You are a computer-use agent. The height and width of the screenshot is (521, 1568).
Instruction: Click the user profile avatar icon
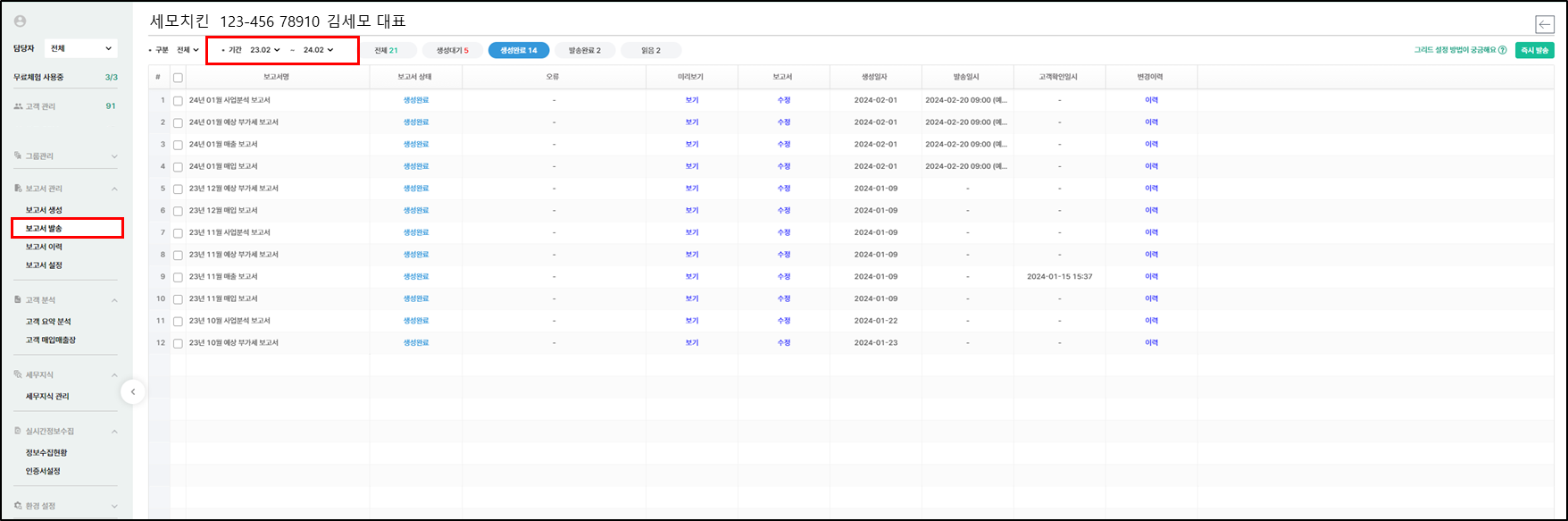21,21
